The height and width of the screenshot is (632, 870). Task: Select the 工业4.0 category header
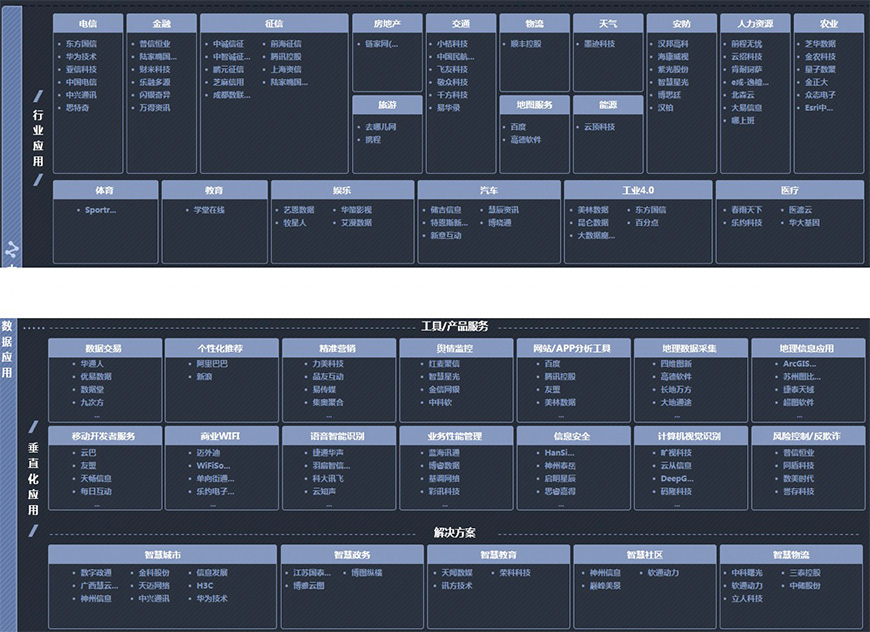pos(637,190)
